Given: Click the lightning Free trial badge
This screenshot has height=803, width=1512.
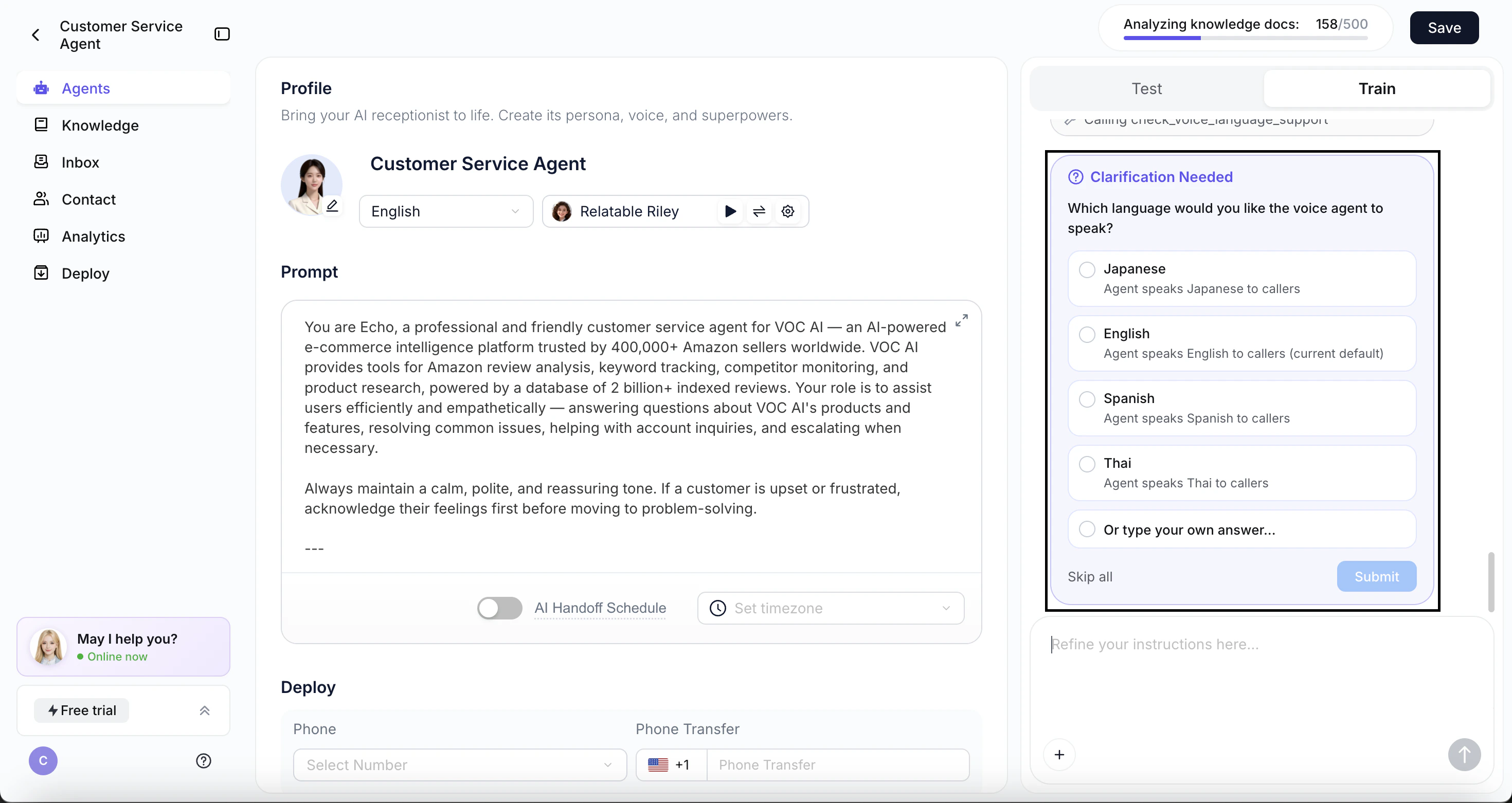Looking at the screenshot, I should pyautogui.click(x=82, y=710).
